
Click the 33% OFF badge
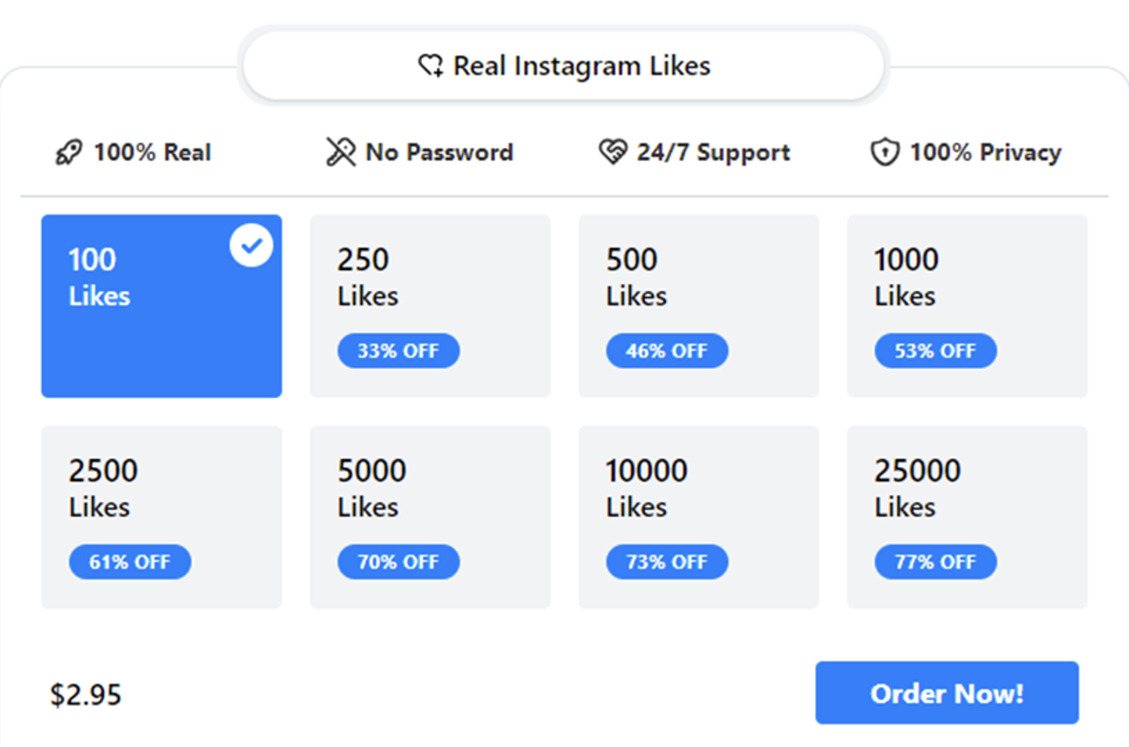click(398, 351)
